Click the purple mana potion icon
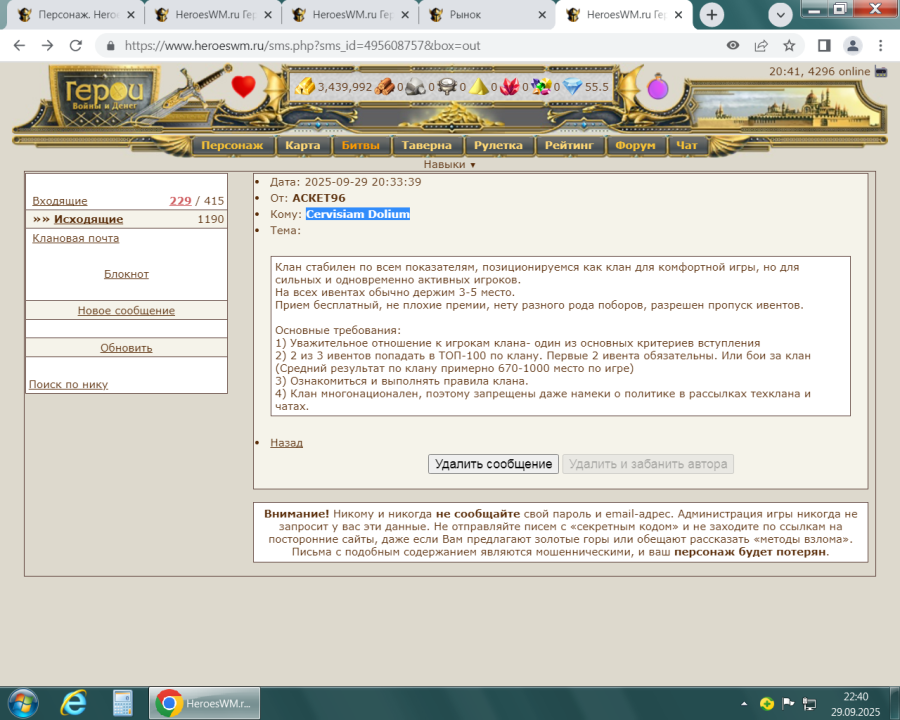 coord(657,88)
